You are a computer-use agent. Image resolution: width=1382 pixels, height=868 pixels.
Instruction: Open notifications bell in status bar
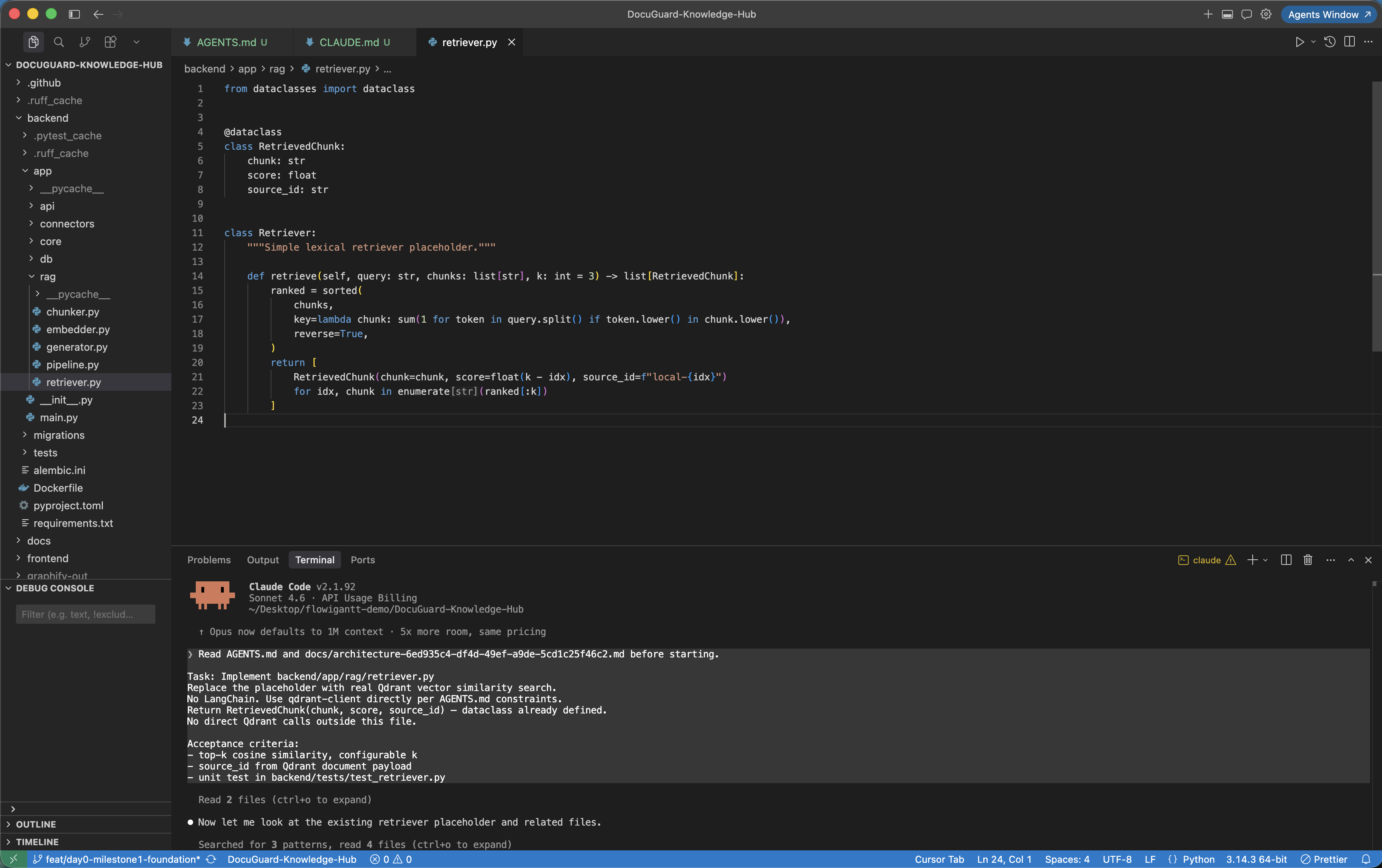click(1366, 859)
